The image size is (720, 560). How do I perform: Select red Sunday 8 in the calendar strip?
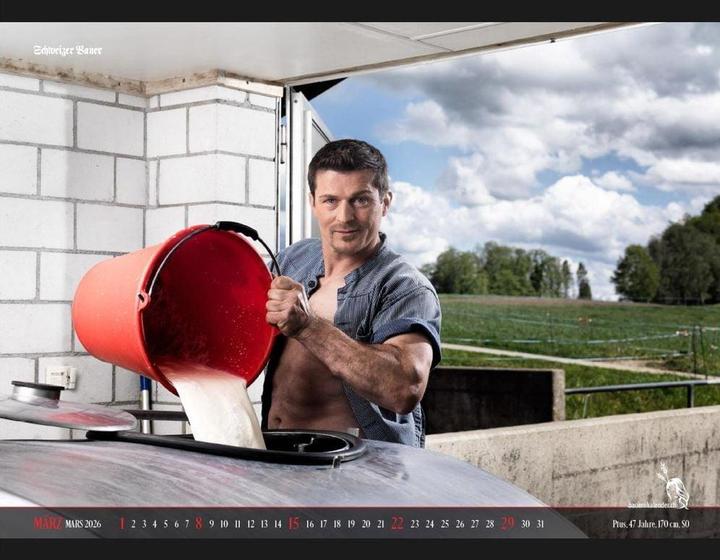(198, 523)
